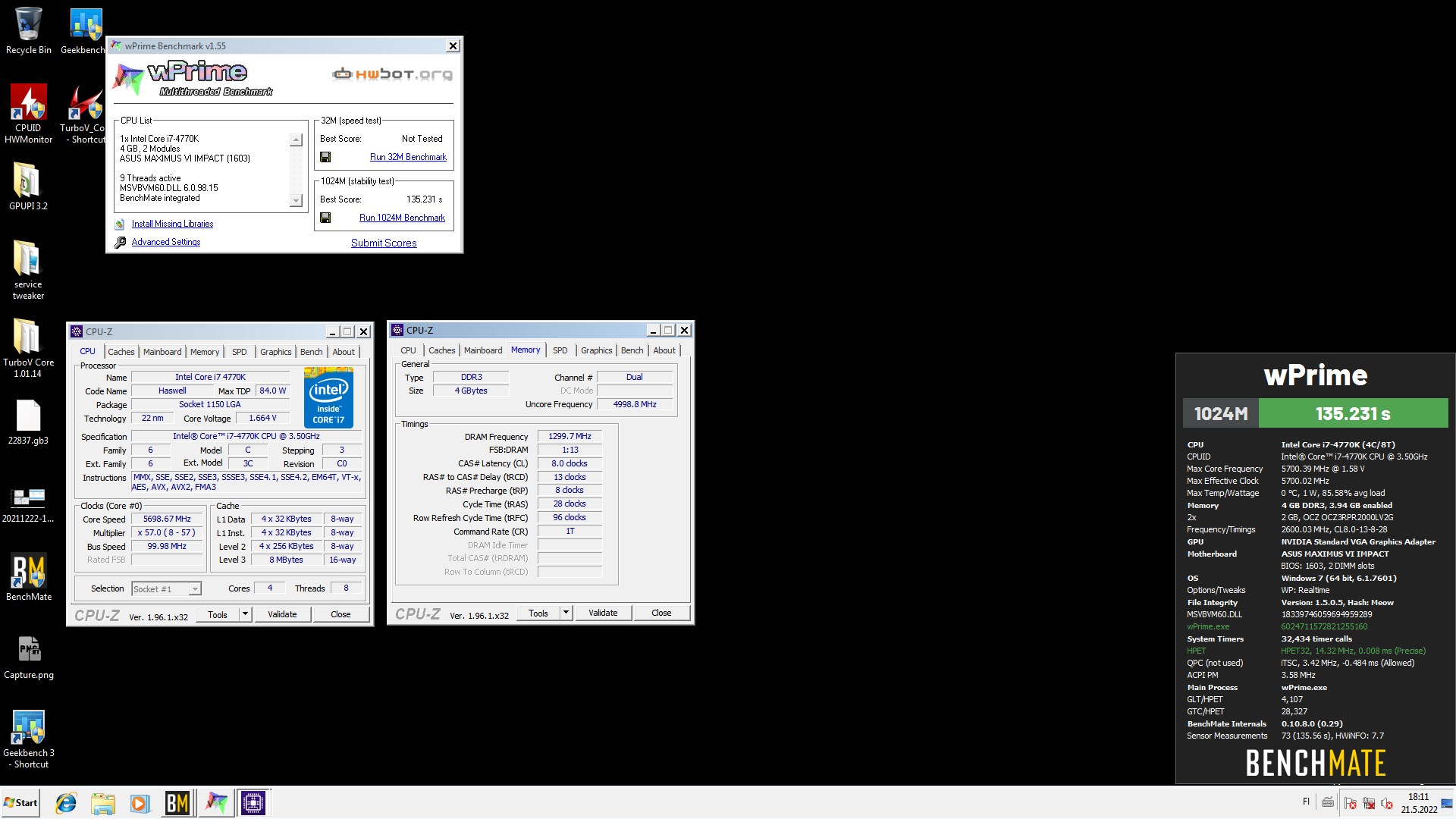
Task: Click the HWBOT.org logo in wPrime
Action: [392, 74]
